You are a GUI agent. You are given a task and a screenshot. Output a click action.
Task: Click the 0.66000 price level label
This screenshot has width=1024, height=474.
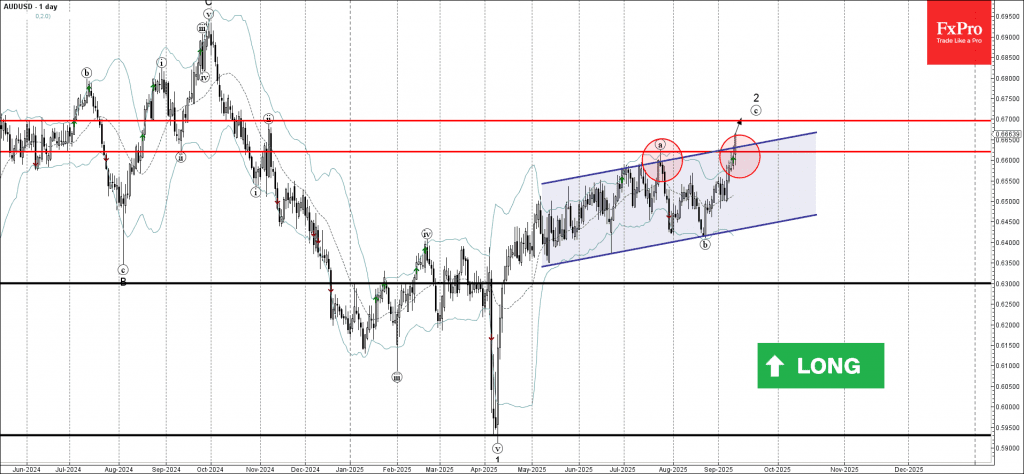(x=1007, y=161)
